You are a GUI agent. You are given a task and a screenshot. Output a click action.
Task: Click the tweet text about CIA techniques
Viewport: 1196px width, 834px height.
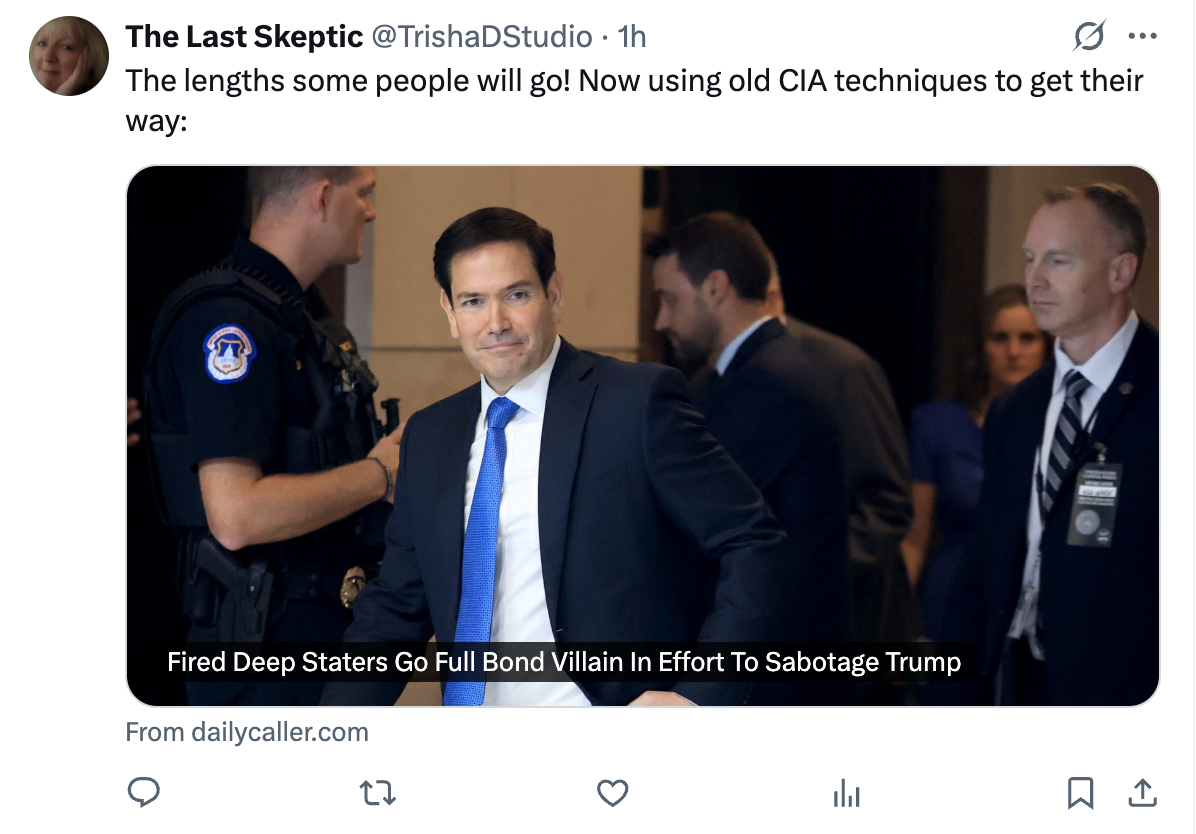[x=634, y=80]
